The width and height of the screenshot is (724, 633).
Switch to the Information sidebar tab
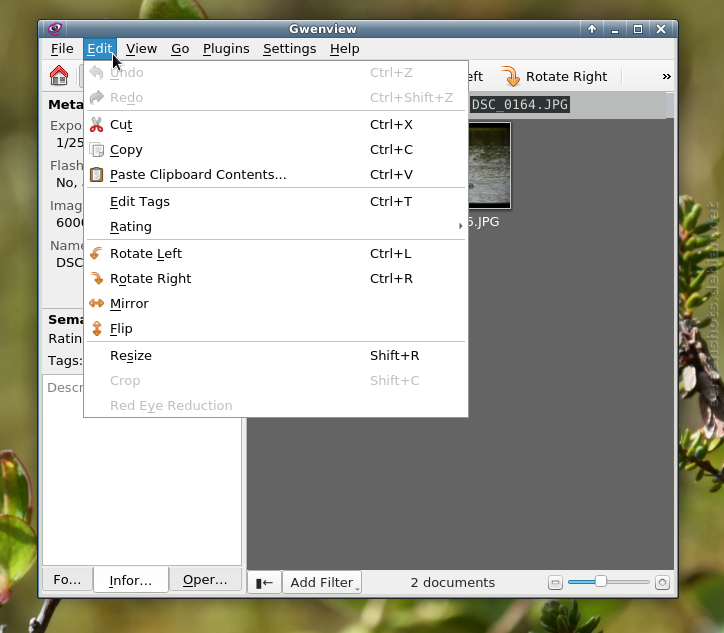pos(131,580)
